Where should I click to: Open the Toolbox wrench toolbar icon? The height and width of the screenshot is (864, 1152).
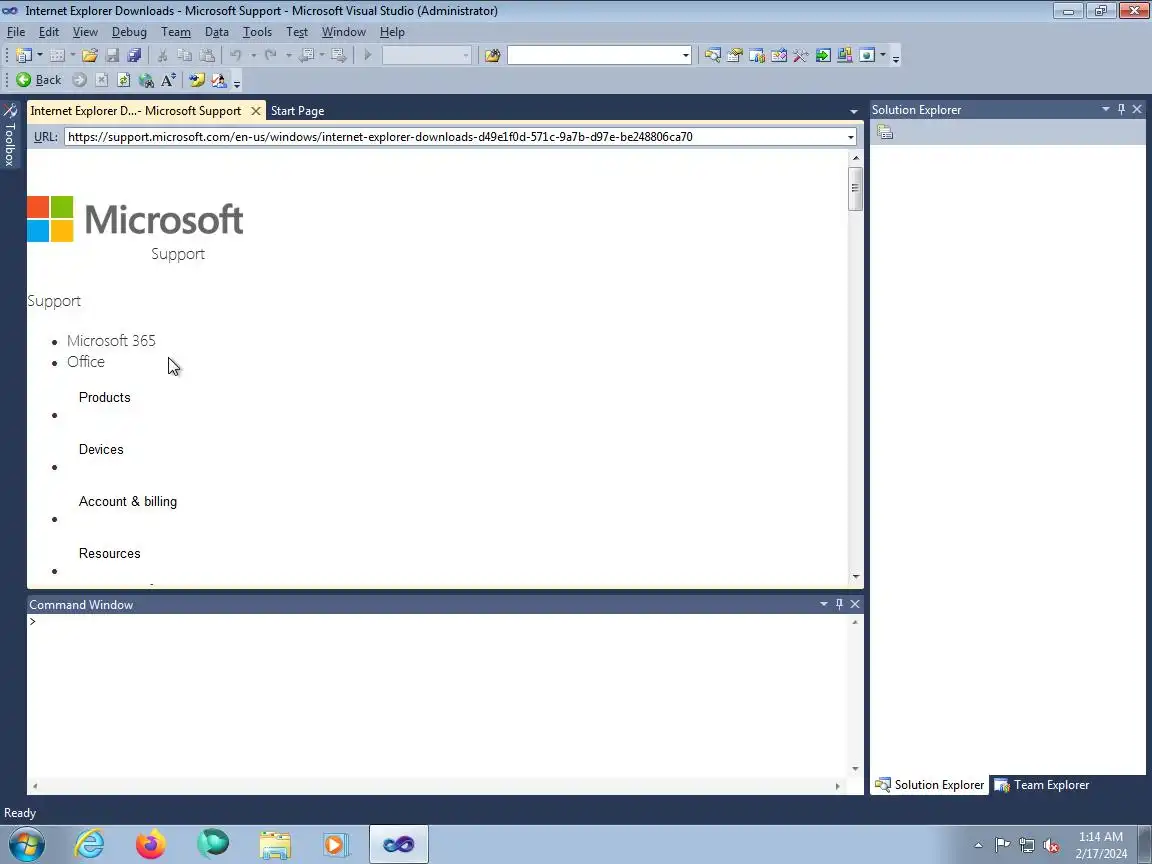point(801,55)
